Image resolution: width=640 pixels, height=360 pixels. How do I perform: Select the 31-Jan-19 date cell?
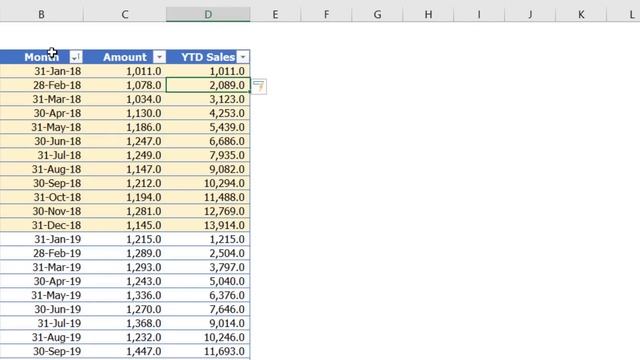click(41, 239)
